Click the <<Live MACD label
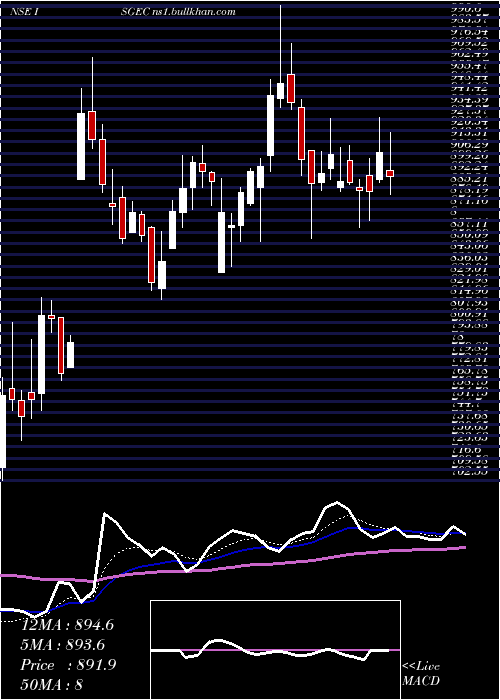The image size is (500, 700). (421, 674)
